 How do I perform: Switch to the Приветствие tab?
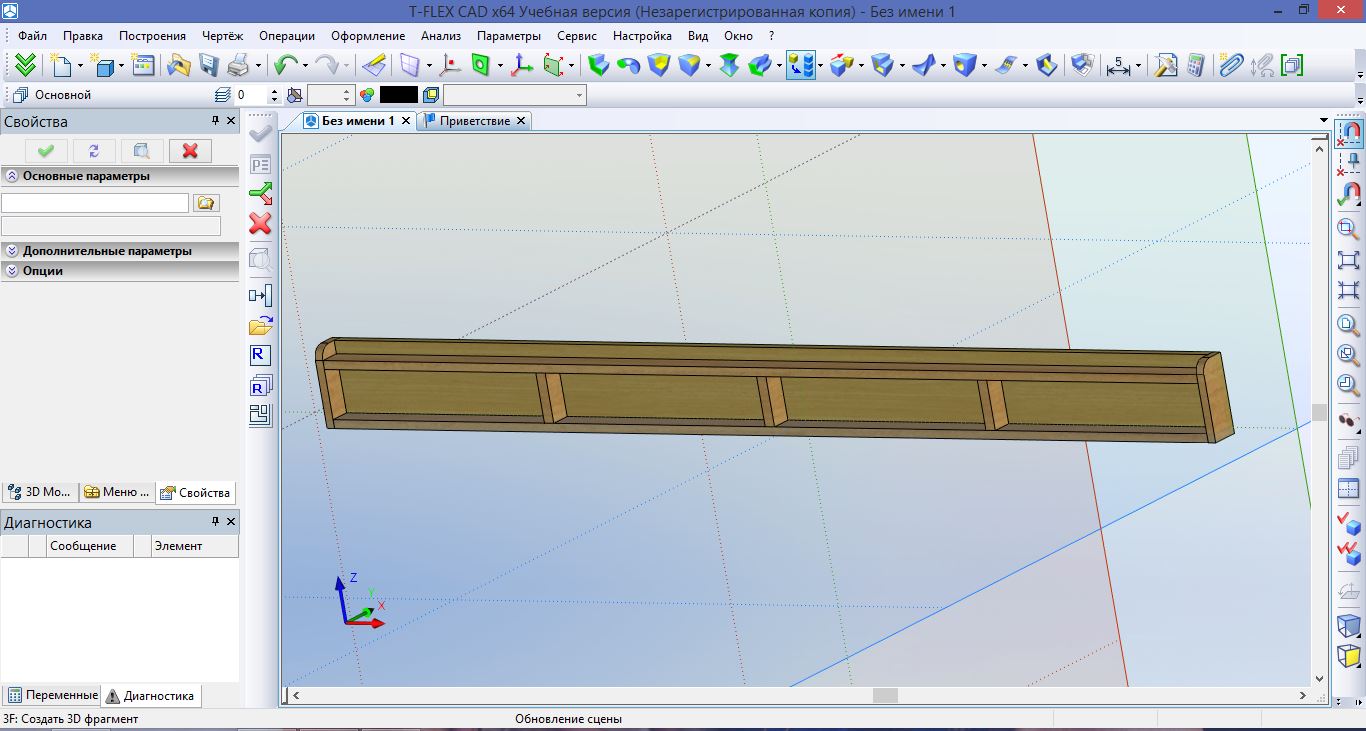pyautogui.click(x=475, y=121)
